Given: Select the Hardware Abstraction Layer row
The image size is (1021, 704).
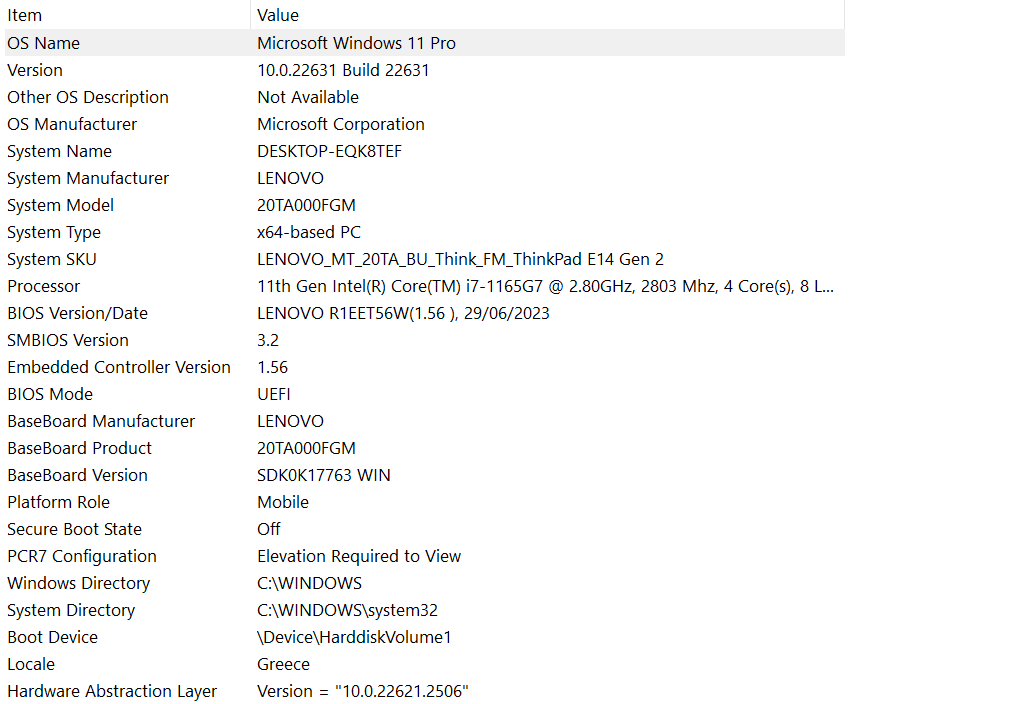Looking at the screenshot, I should coord(362,691).
